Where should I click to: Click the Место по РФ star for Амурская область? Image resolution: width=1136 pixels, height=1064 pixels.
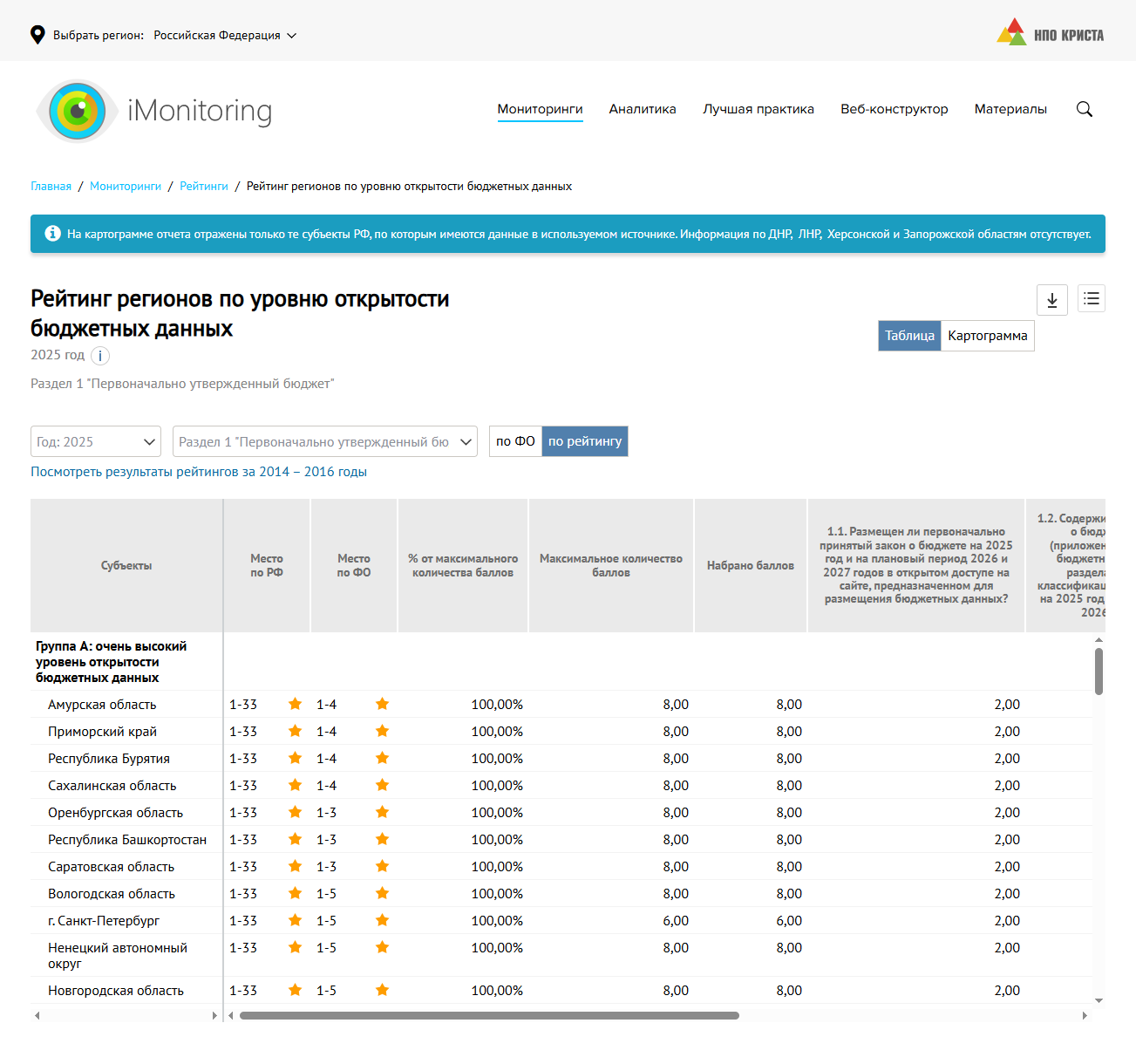[x=296, y=705]
